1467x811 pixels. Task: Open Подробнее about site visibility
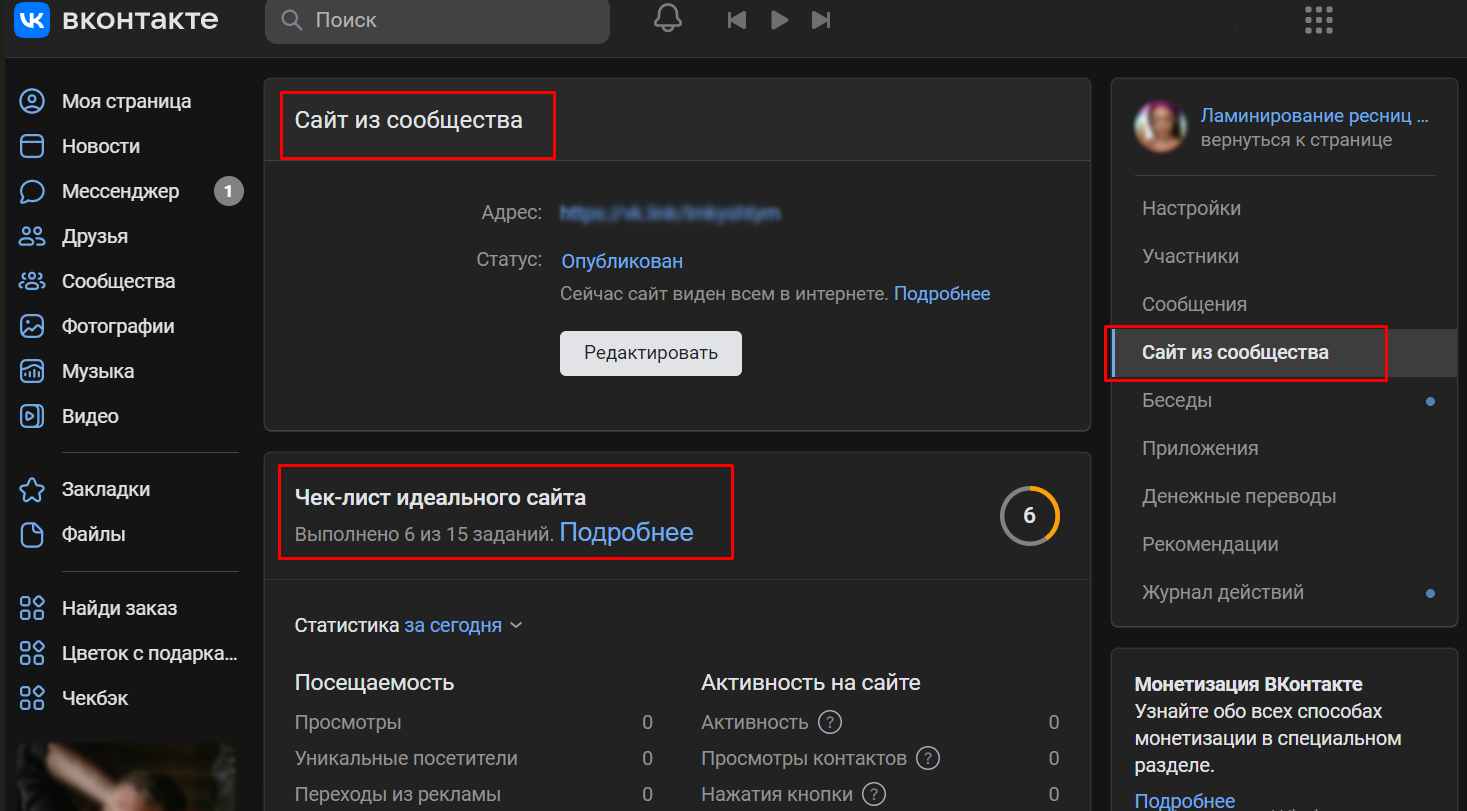[942, 294]
